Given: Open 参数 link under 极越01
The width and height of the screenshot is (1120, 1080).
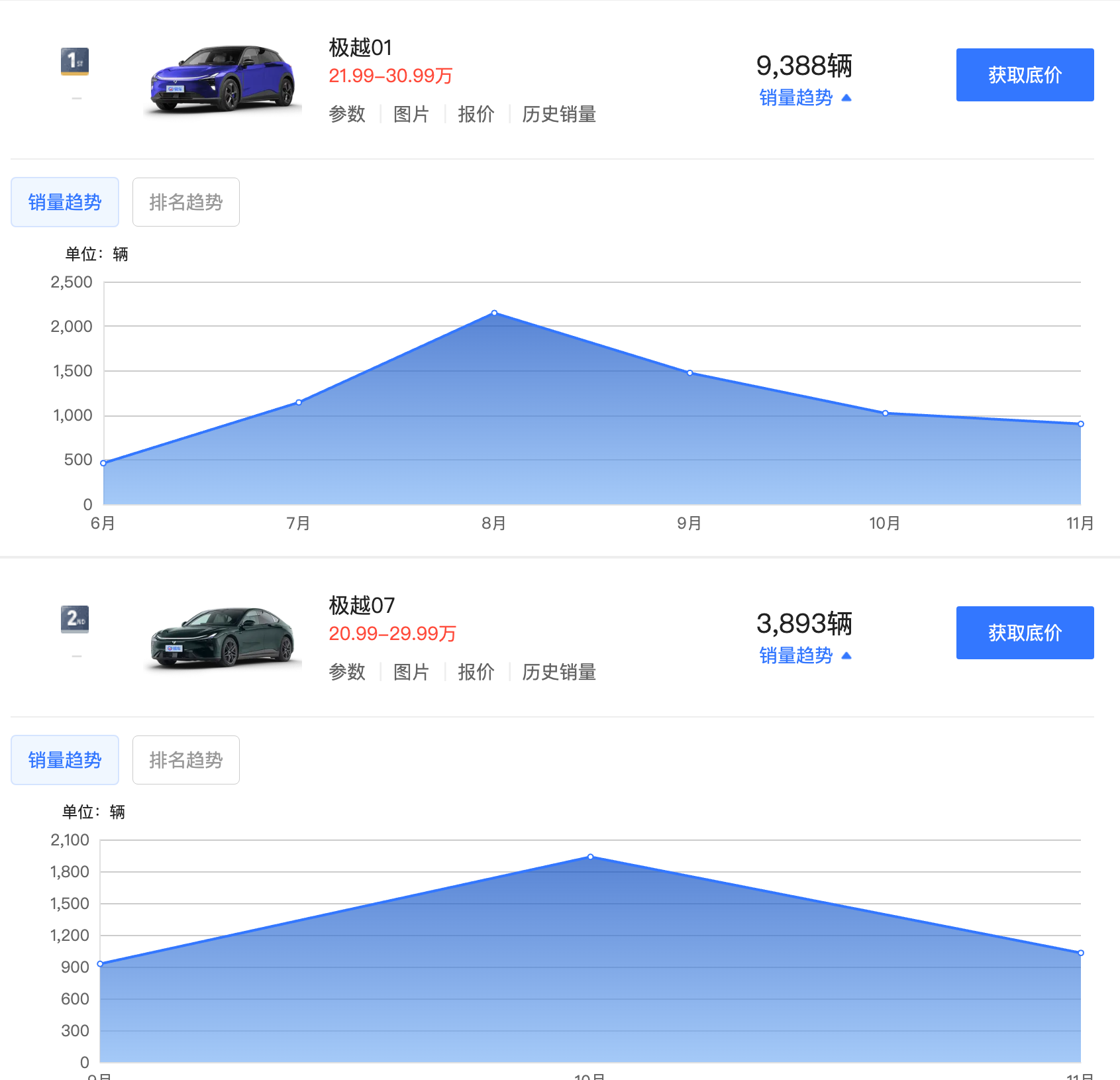Looking at the screenshot, I should coord(347,114).
